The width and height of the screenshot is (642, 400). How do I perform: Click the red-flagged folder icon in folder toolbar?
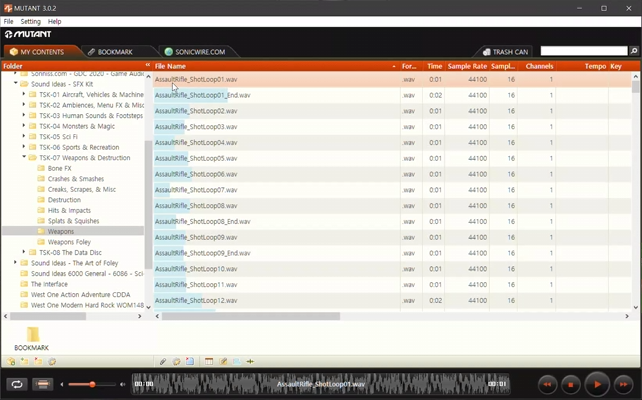click(x=38, y=362)
